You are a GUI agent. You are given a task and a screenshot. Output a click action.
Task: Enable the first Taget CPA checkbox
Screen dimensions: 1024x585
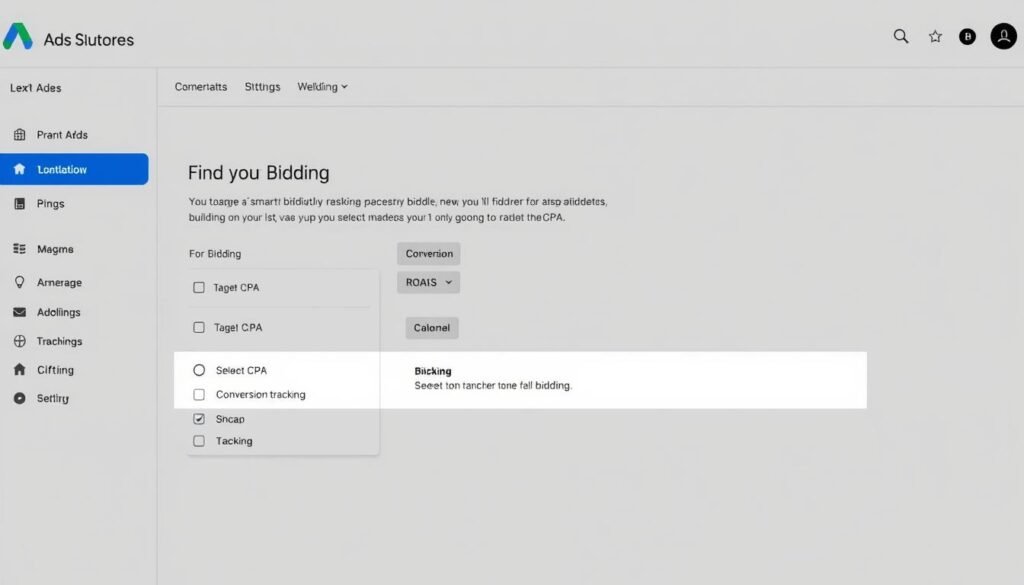pos(198,288)
